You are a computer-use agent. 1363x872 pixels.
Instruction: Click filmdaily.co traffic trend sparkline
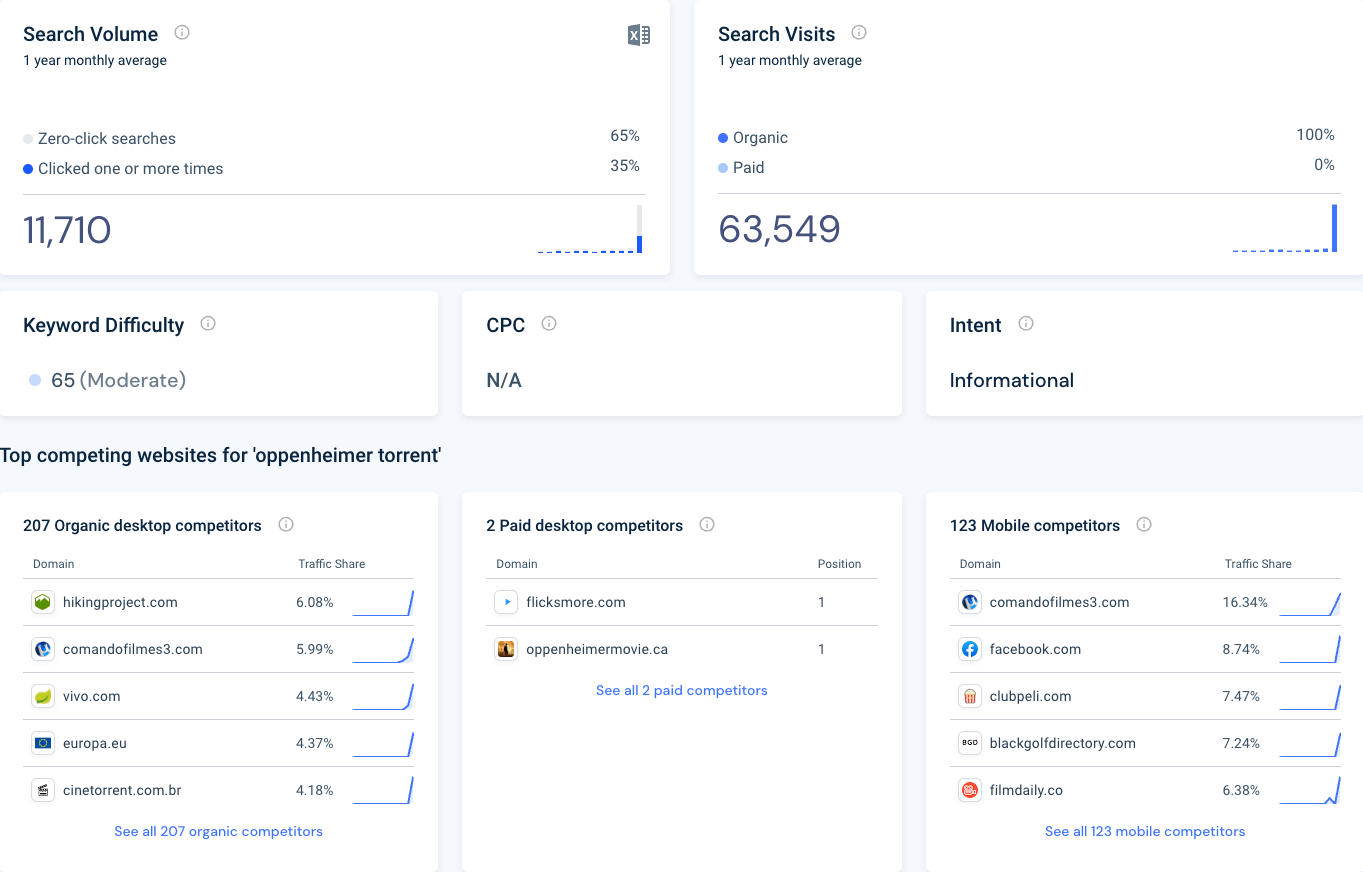coord(1310,790)
